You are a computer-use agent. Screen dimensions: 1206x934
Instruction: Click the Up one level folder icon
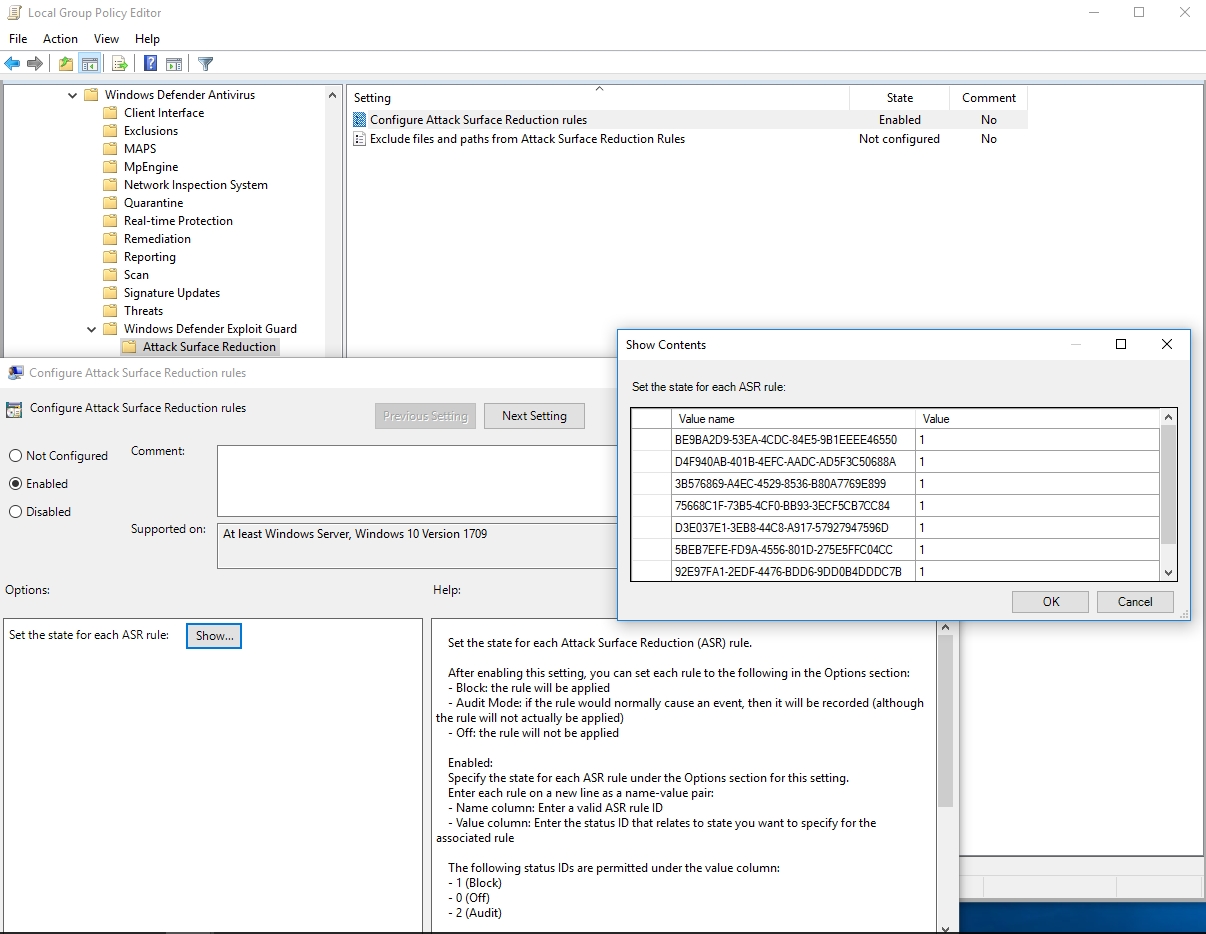point(66,64)
